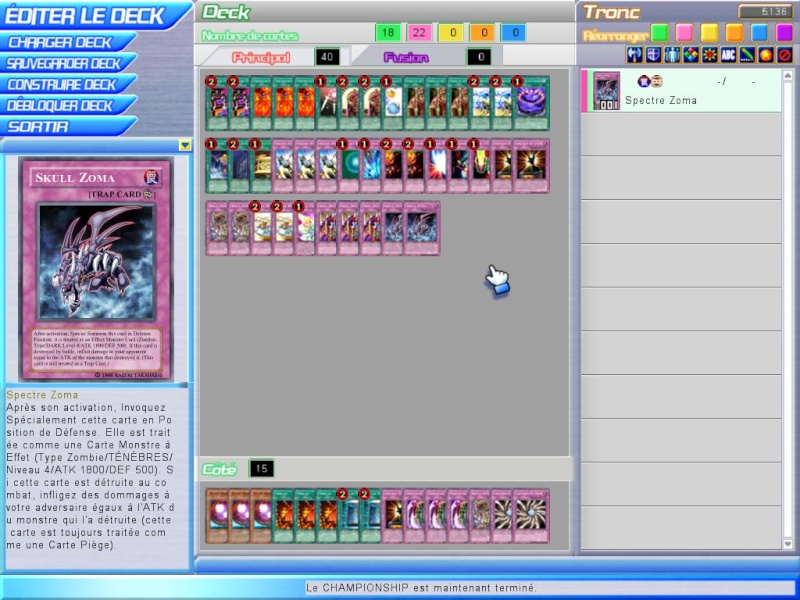Viewport: 800px width, 600px height.
Task: Click the pink count box showing 22
Action: (419, 33)
